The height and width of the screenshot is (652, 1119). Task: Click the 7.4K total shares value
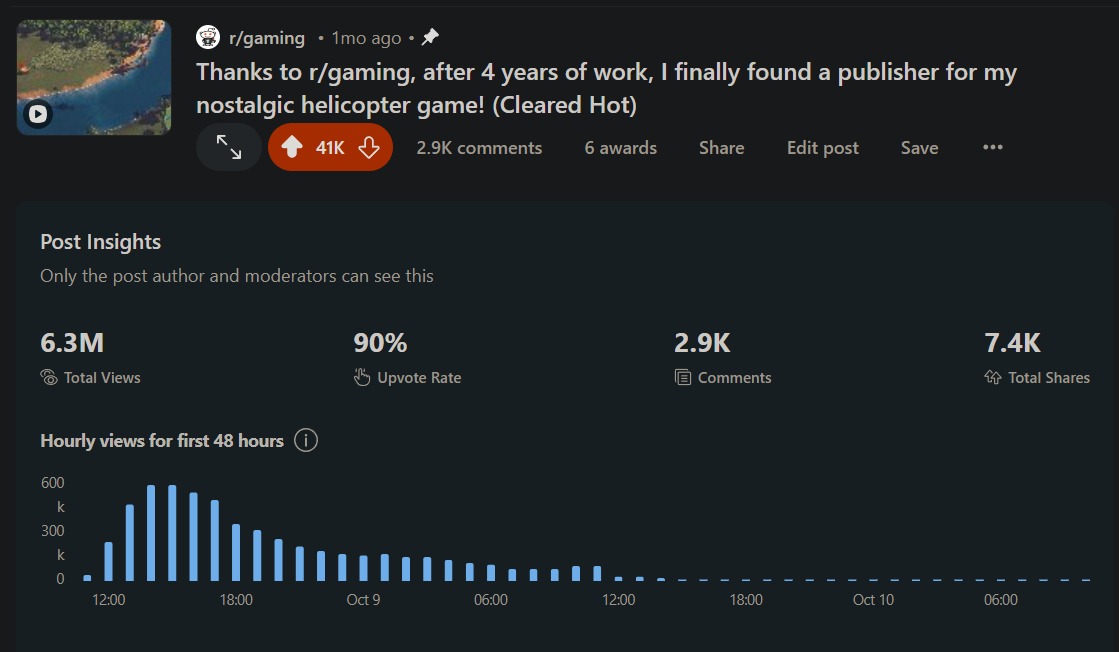1012,343
